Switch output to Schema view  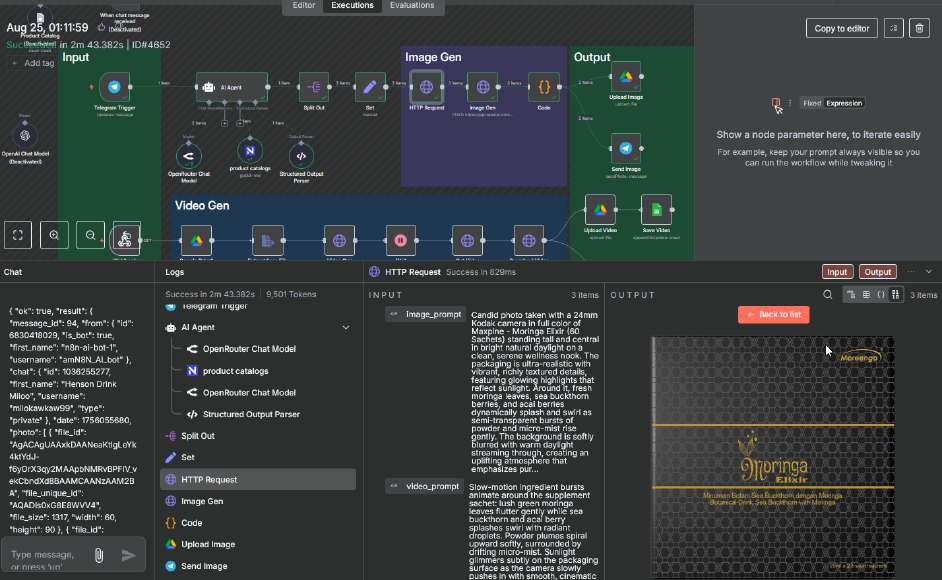[x=851, y=295]
